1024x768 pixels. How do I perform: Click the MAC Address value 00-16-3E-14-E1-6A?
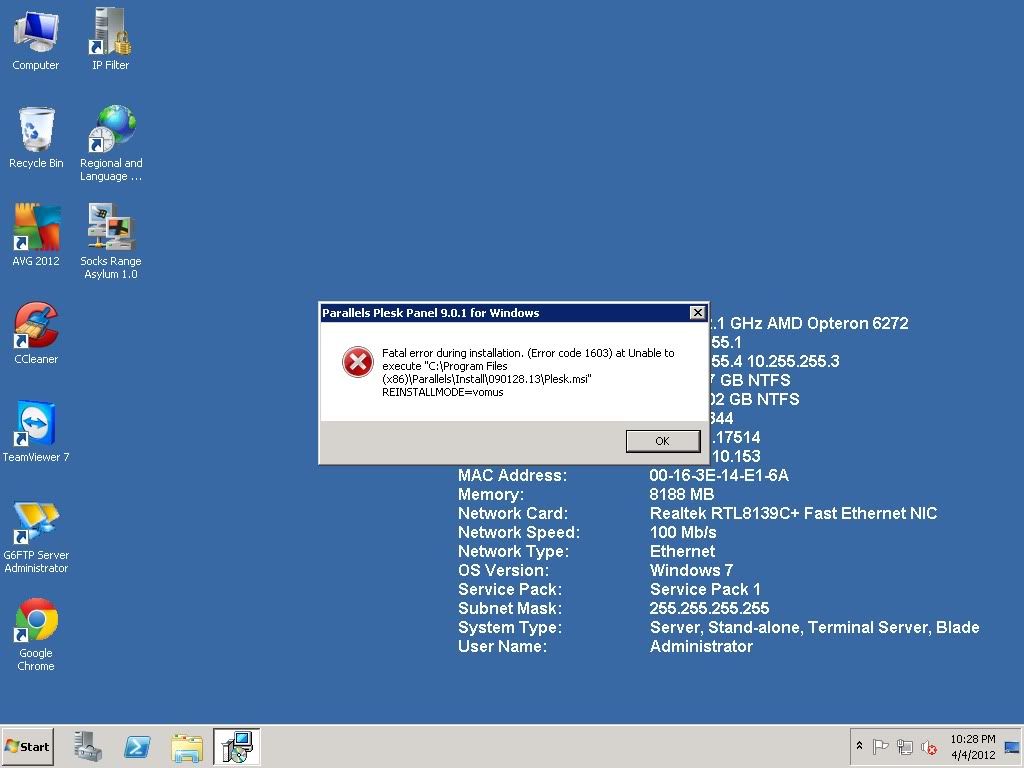pyautogui.click(x=719, y=475)
